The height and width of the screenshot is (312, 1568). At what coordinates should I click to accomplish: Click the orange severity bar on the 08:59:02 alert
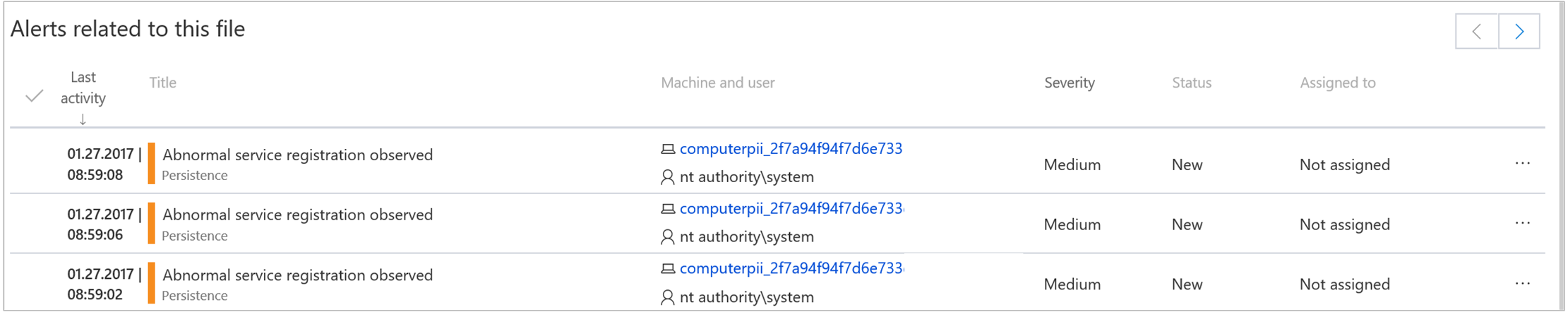[151, 284]
